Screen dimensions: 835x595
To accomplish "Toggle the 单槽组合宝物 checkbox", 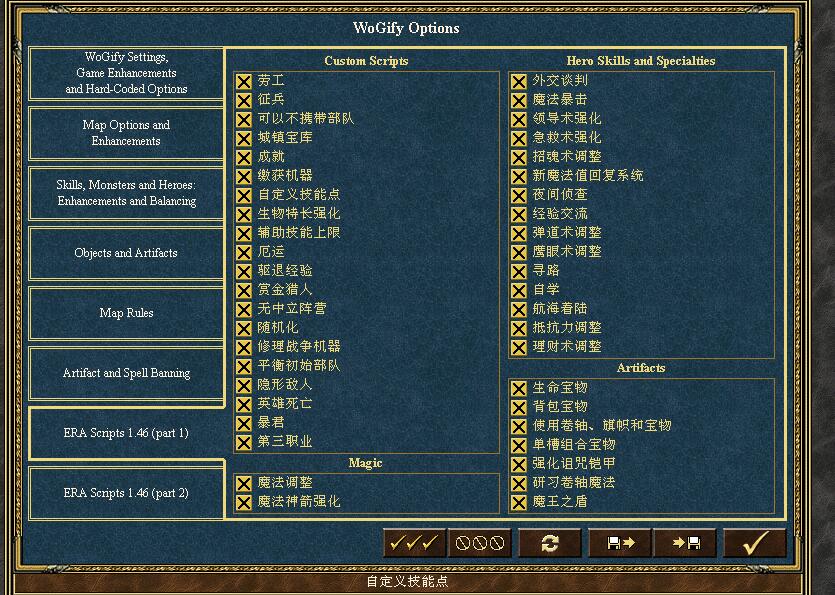I will tap(519, 445).
